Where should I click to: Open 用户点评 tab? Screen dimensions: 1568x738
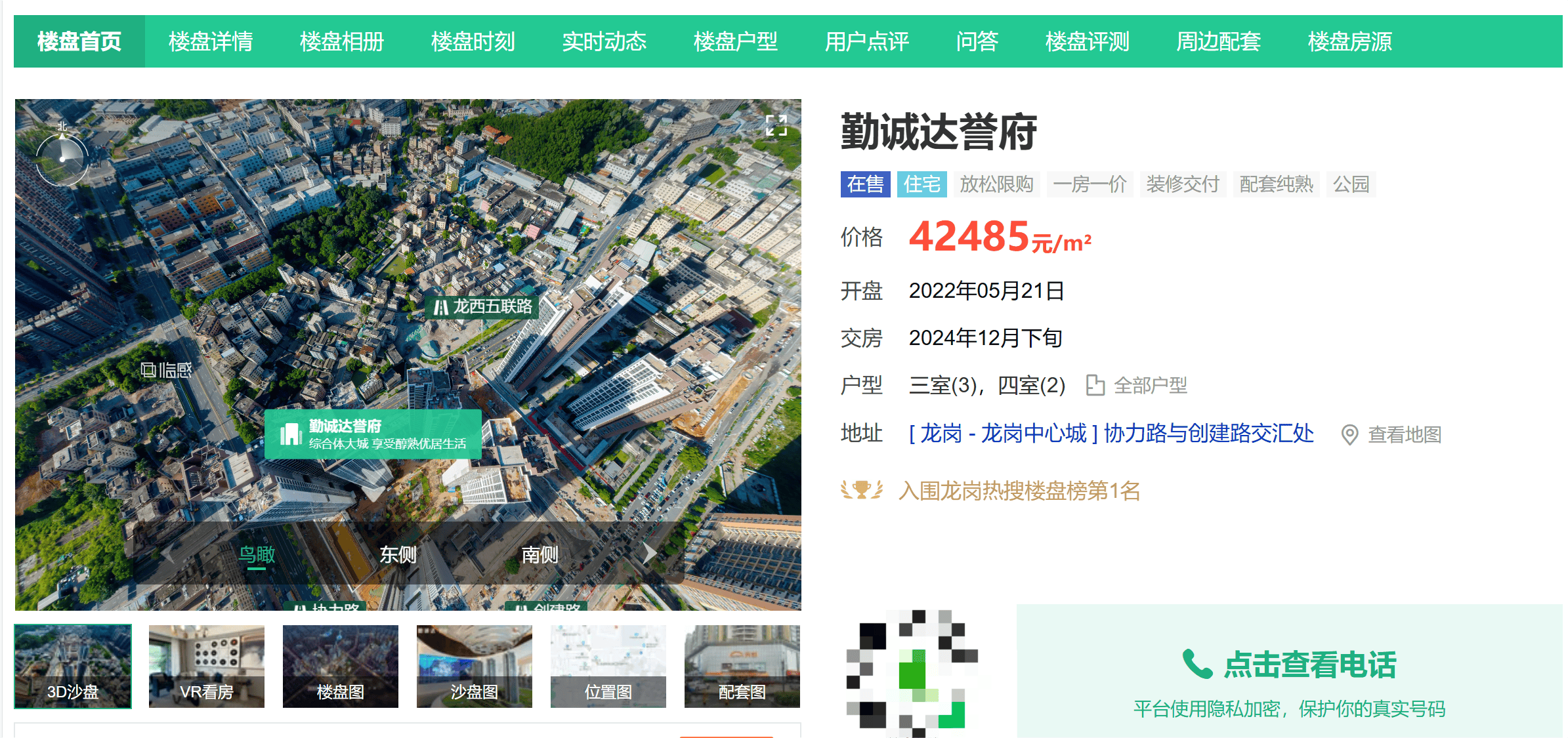pos(867,41)
